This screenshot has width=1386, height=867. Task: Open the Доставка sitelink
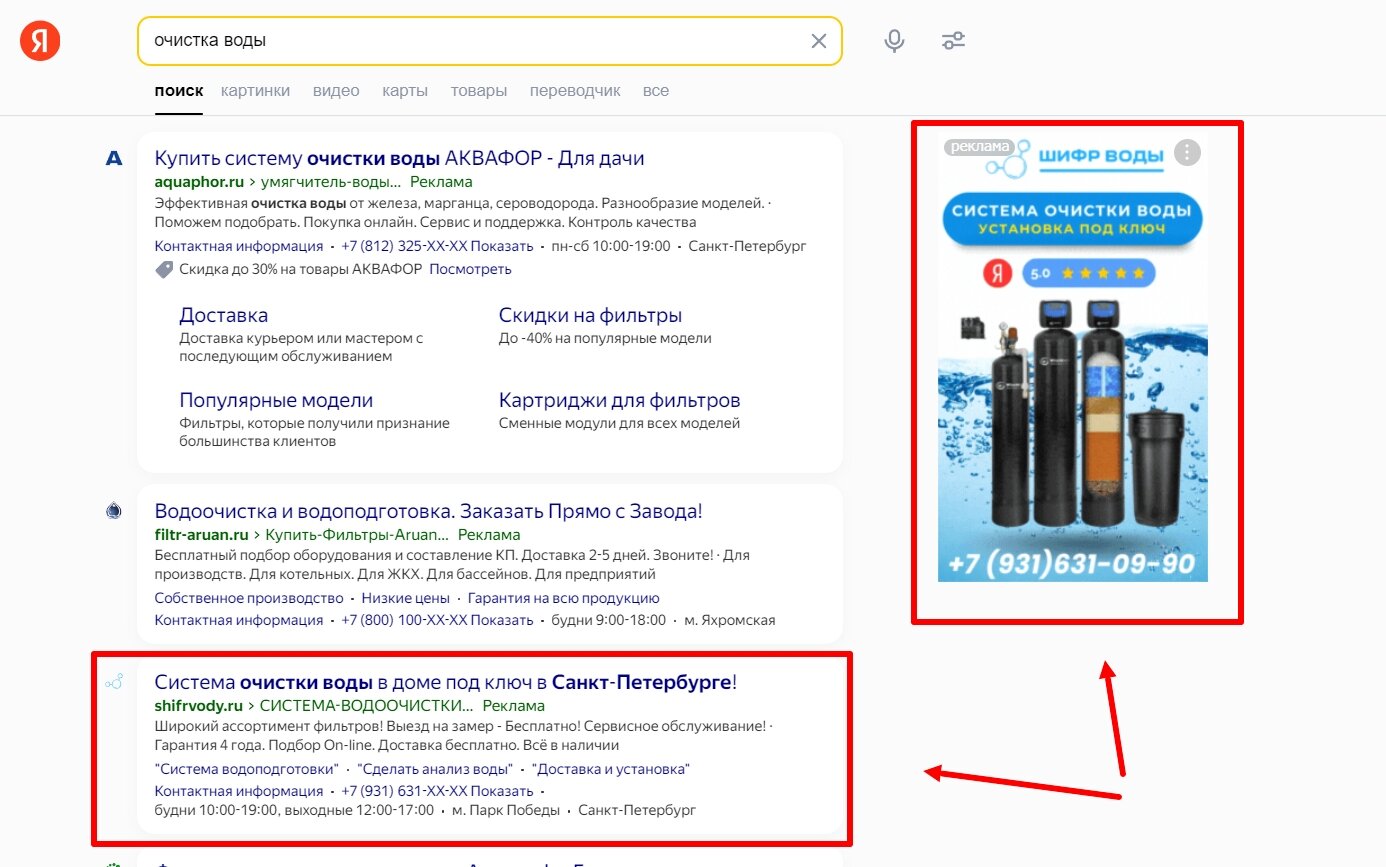(x=223, y=315)
